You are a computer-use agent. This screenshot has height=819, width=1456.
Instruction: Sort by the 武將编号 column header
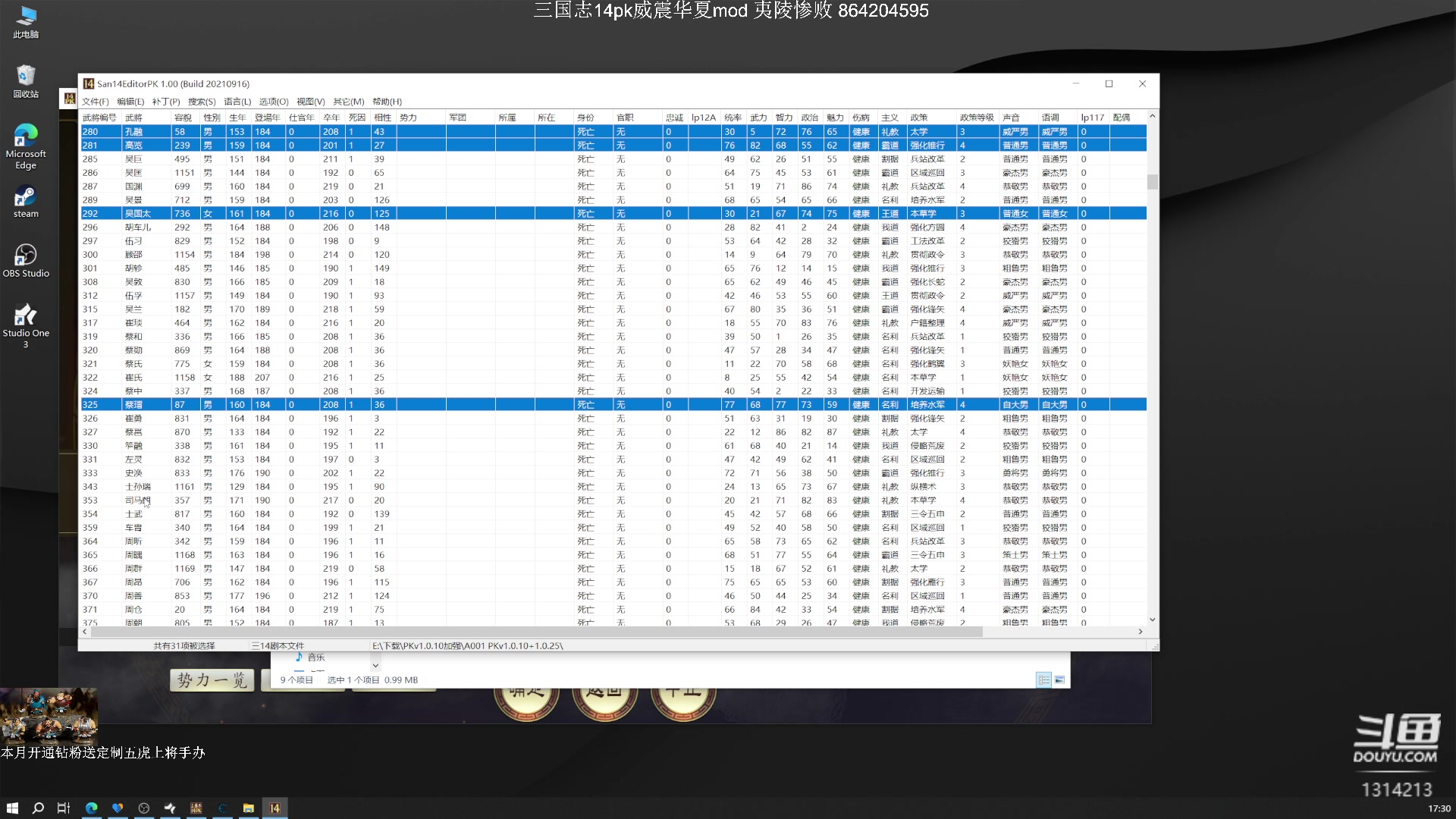(101, 118)
